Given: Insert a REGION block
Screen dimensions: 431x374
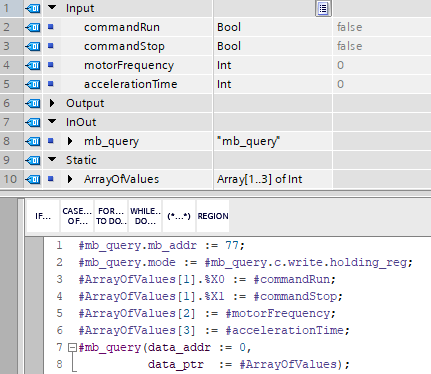Looking at the screenshot, I should point(213,216).
